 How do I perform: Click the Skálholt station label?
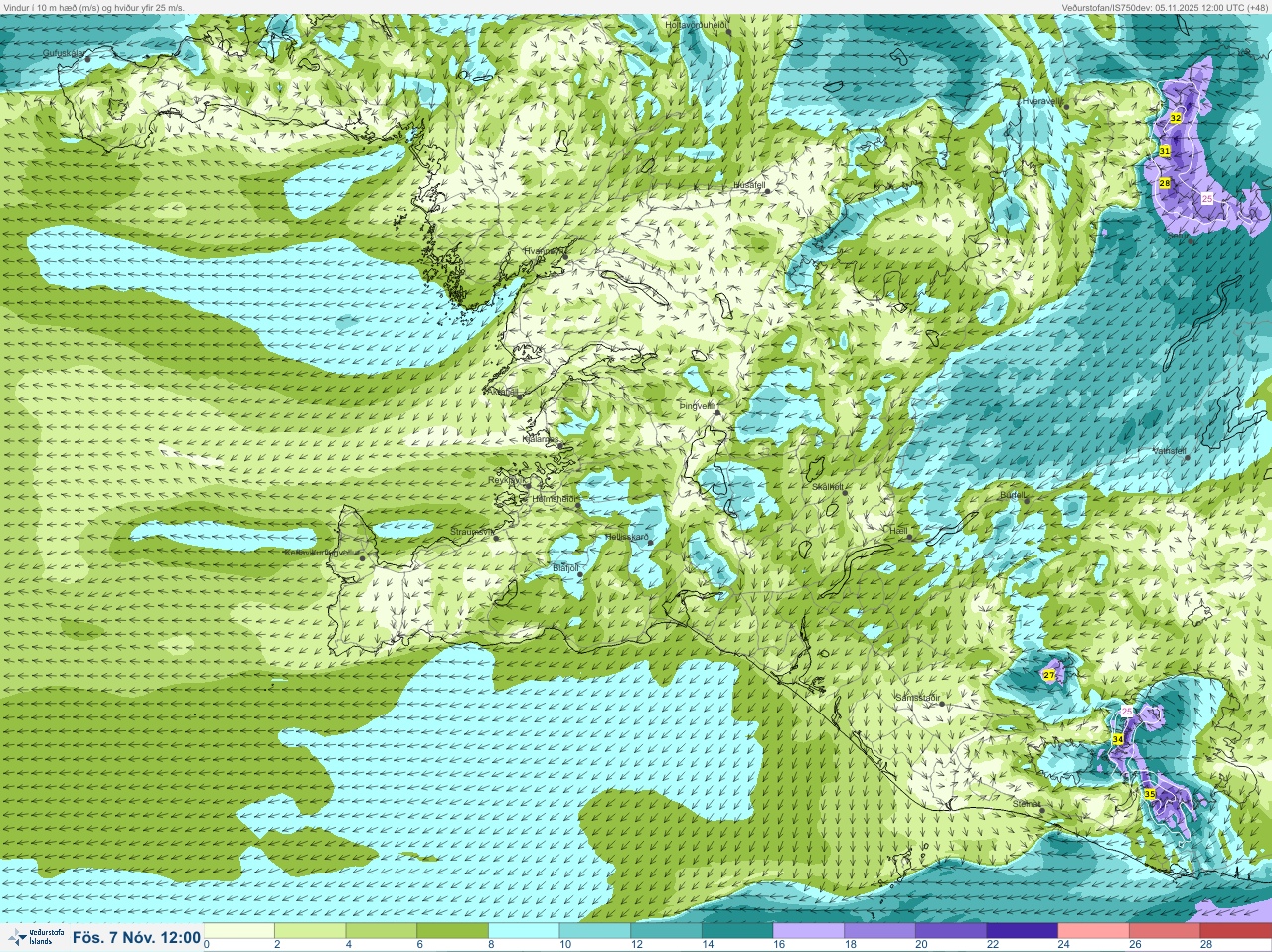point(828,486)
